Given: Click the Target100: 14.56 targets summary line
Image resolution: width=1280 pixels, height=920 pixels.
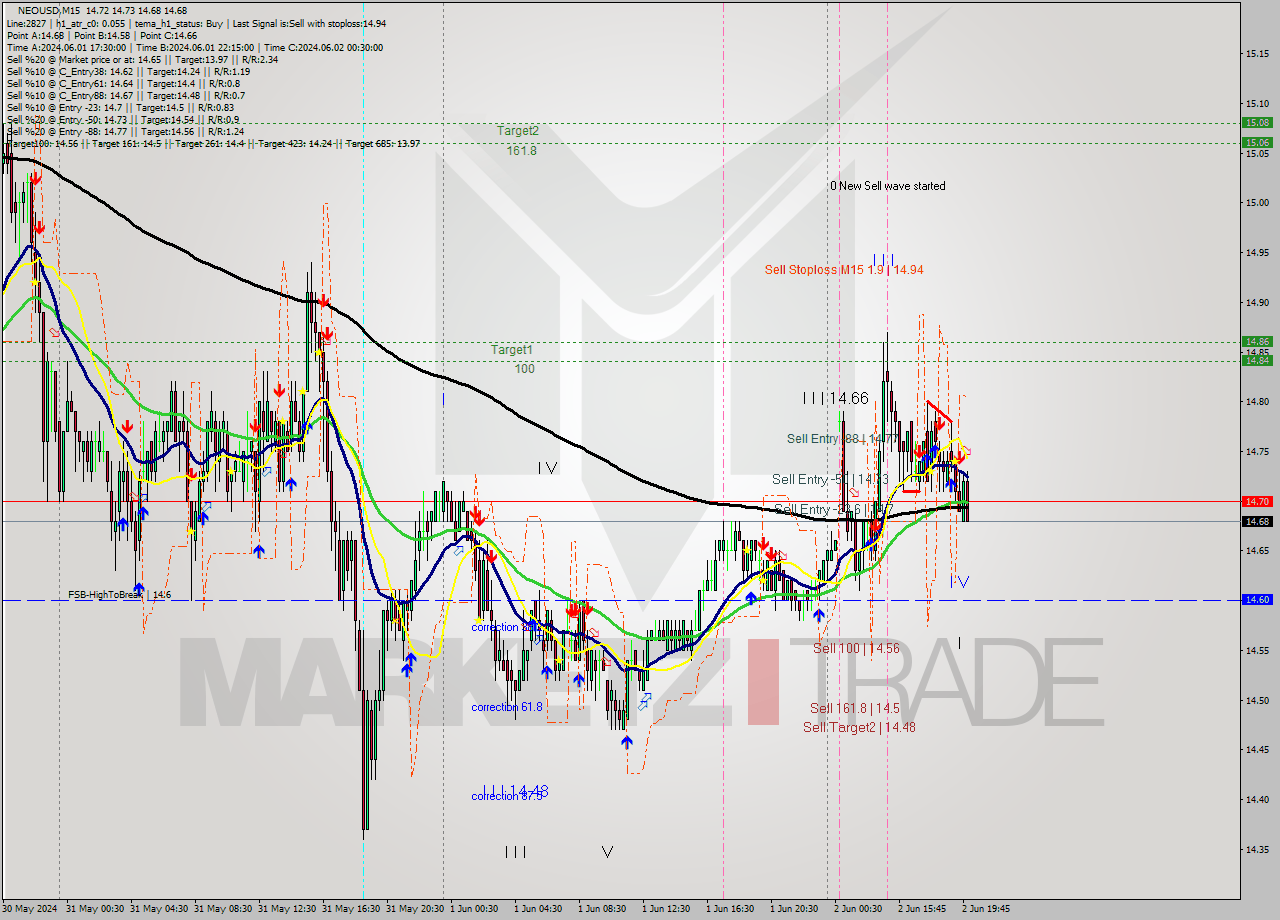Looking at the screenshot, I should coord(213,143).
